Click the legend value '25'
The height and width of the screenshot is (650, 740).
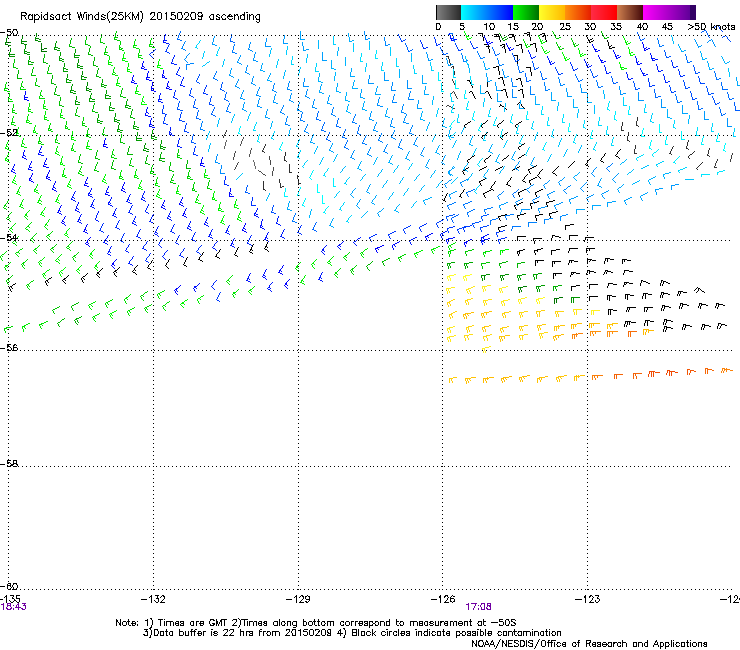coord(565,27)
